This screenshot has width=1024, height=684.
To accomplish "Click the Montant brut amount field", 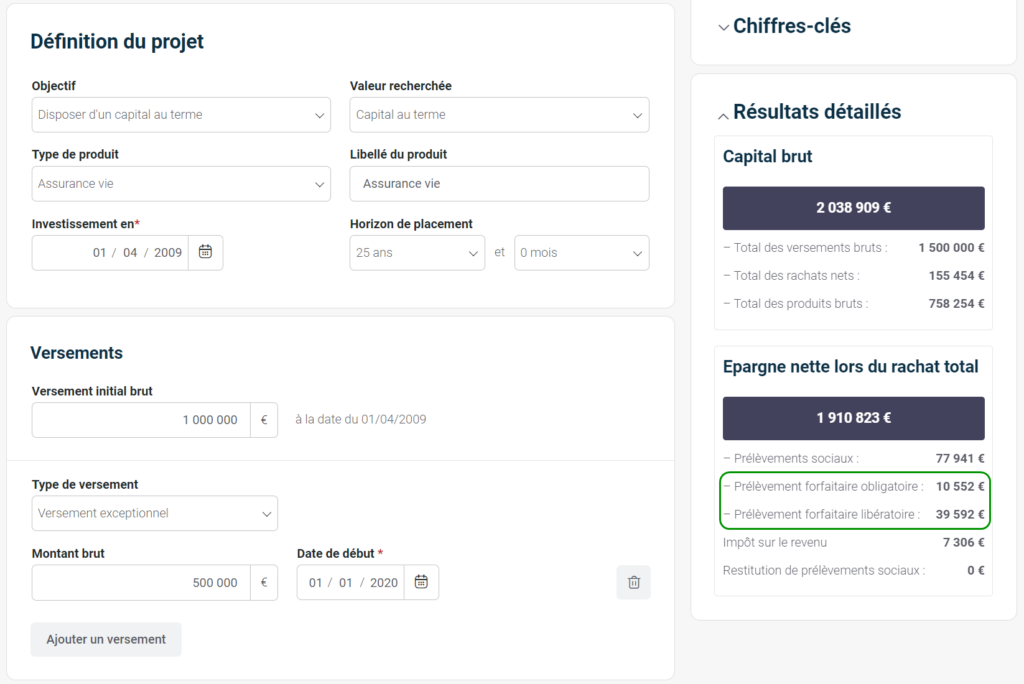I will (x=140, y=583).
